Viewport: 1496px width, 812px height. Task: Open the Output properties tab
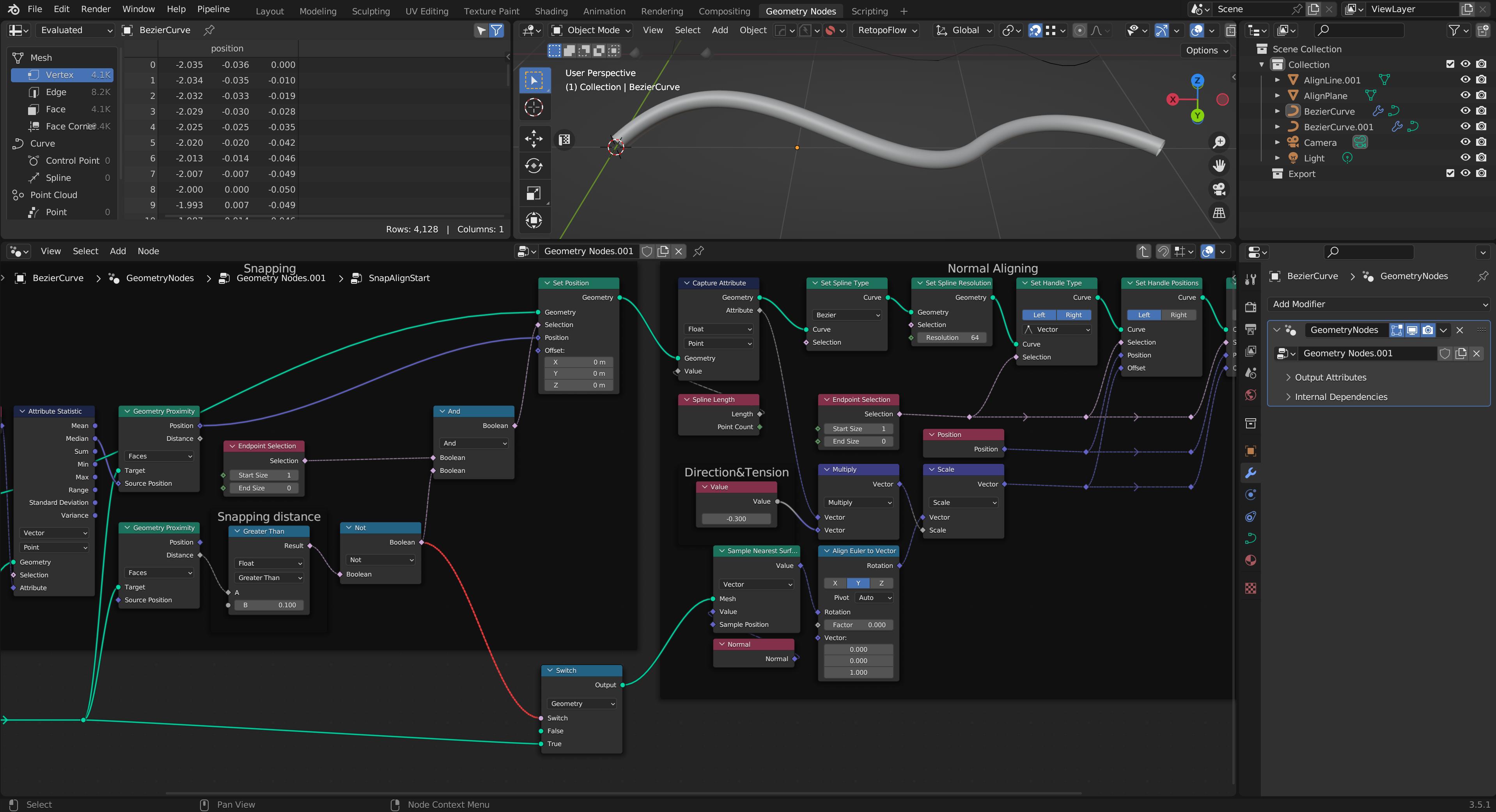(x=1251, y=329)
